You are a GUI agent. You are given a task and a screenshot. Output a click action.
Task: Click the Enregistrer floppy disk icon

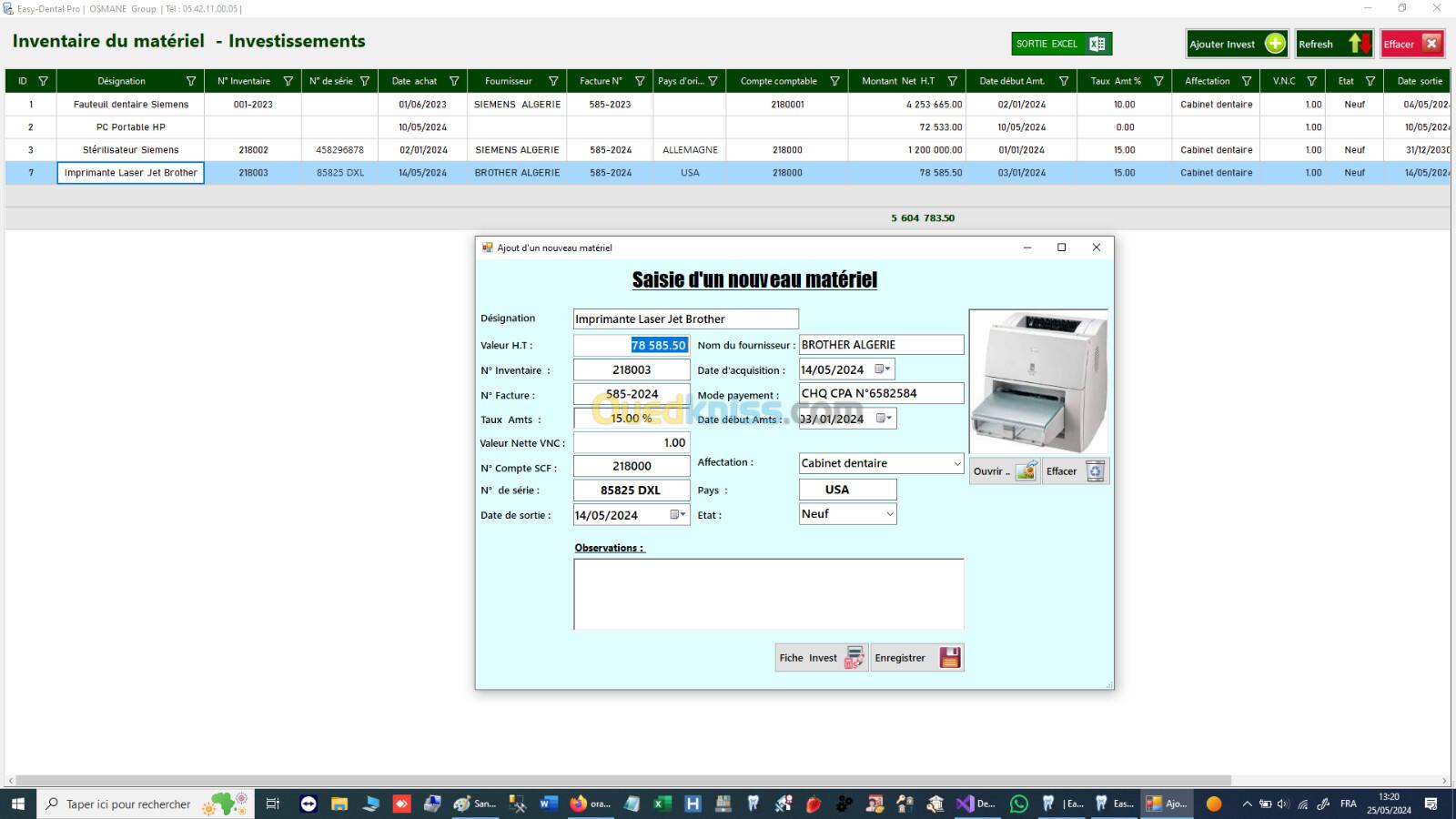949,658
